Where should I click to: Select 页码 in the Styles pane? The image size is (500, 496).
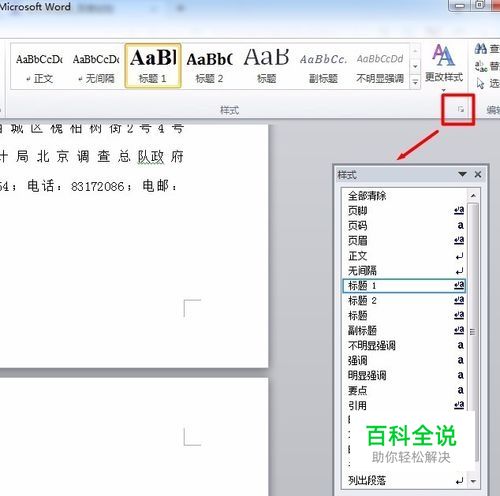pos(404,226)
